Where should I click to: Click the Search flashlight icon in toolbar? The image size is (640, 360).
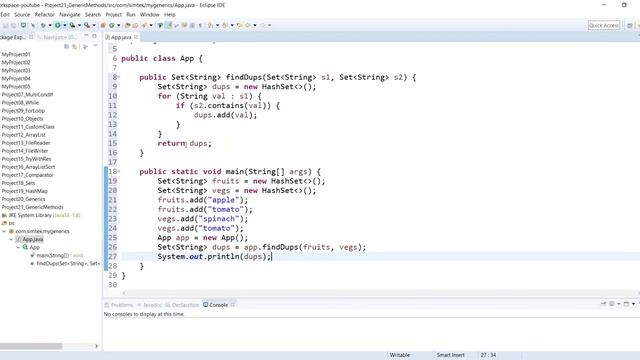click(144, 25)
